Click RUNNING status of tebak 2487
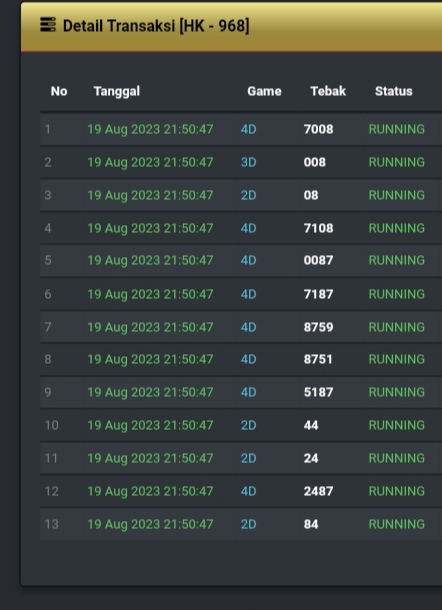The height and width of the screenshot is (610, 442). (x=396, y=491)
